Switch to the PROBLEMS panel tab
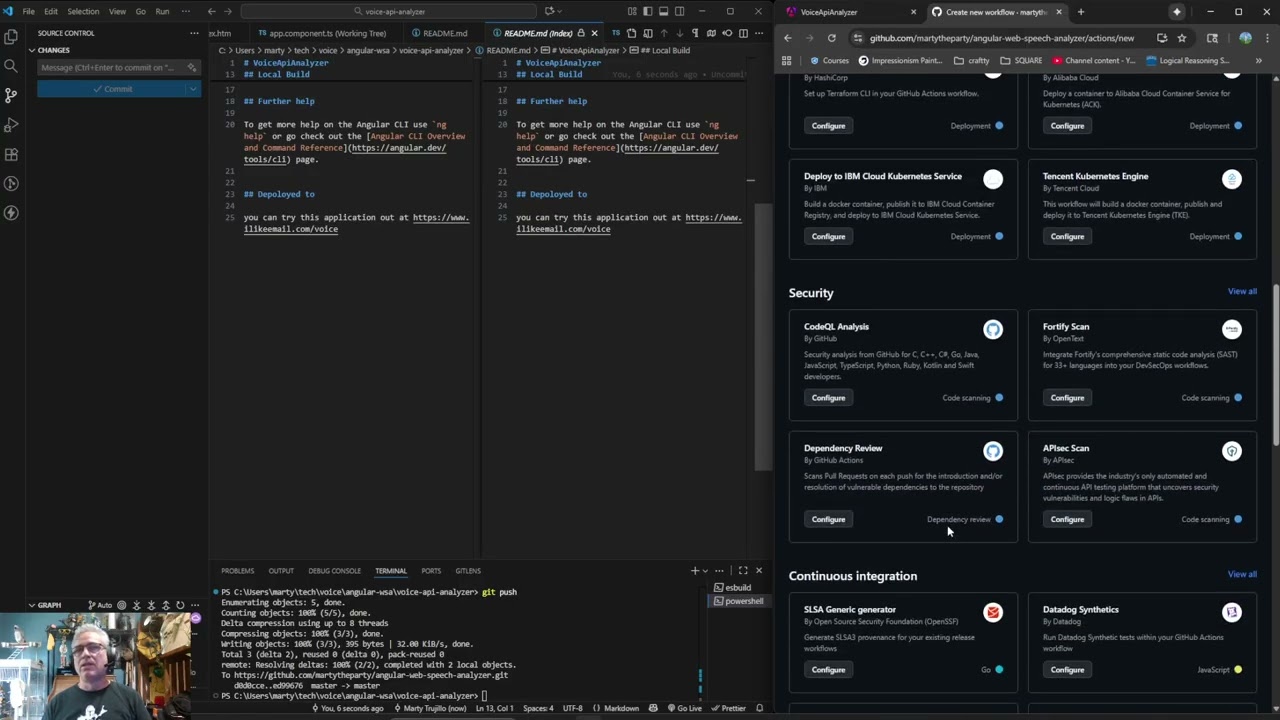Viewport: 1280px width, 720px height. coord(237,570)
